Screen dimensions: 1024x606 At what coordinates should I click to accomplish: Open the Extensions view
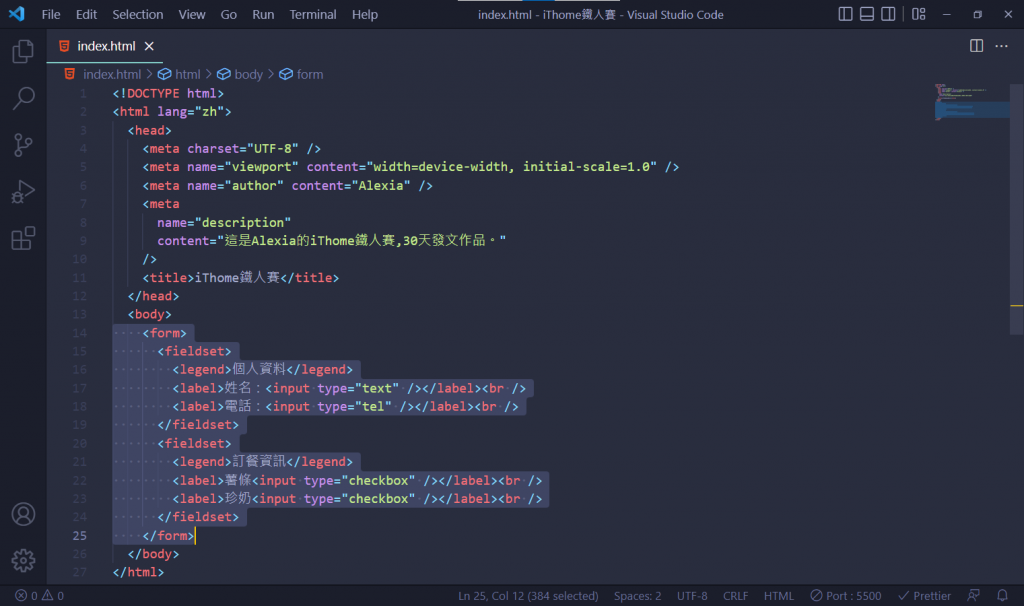tap(23, 238)
